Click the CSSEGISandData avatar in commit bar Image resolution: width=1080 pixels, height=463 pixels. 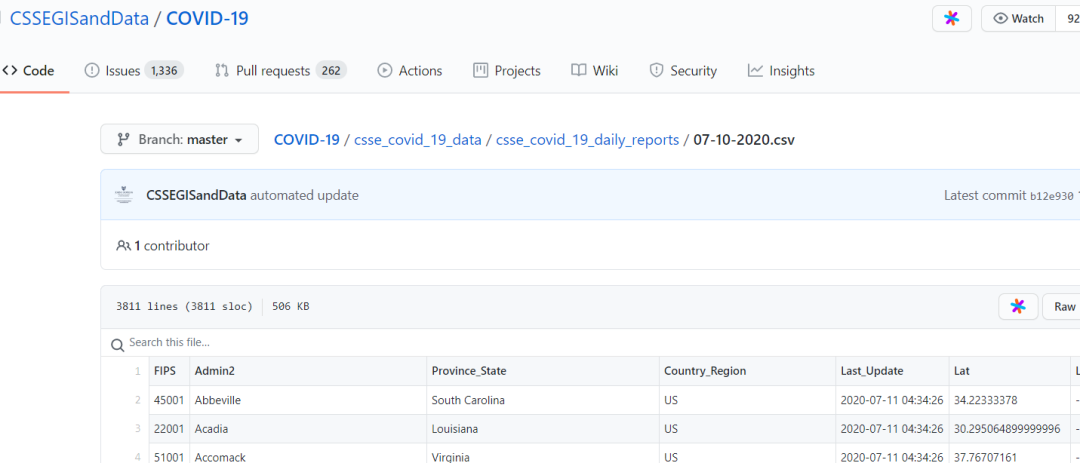coord(124,195)
